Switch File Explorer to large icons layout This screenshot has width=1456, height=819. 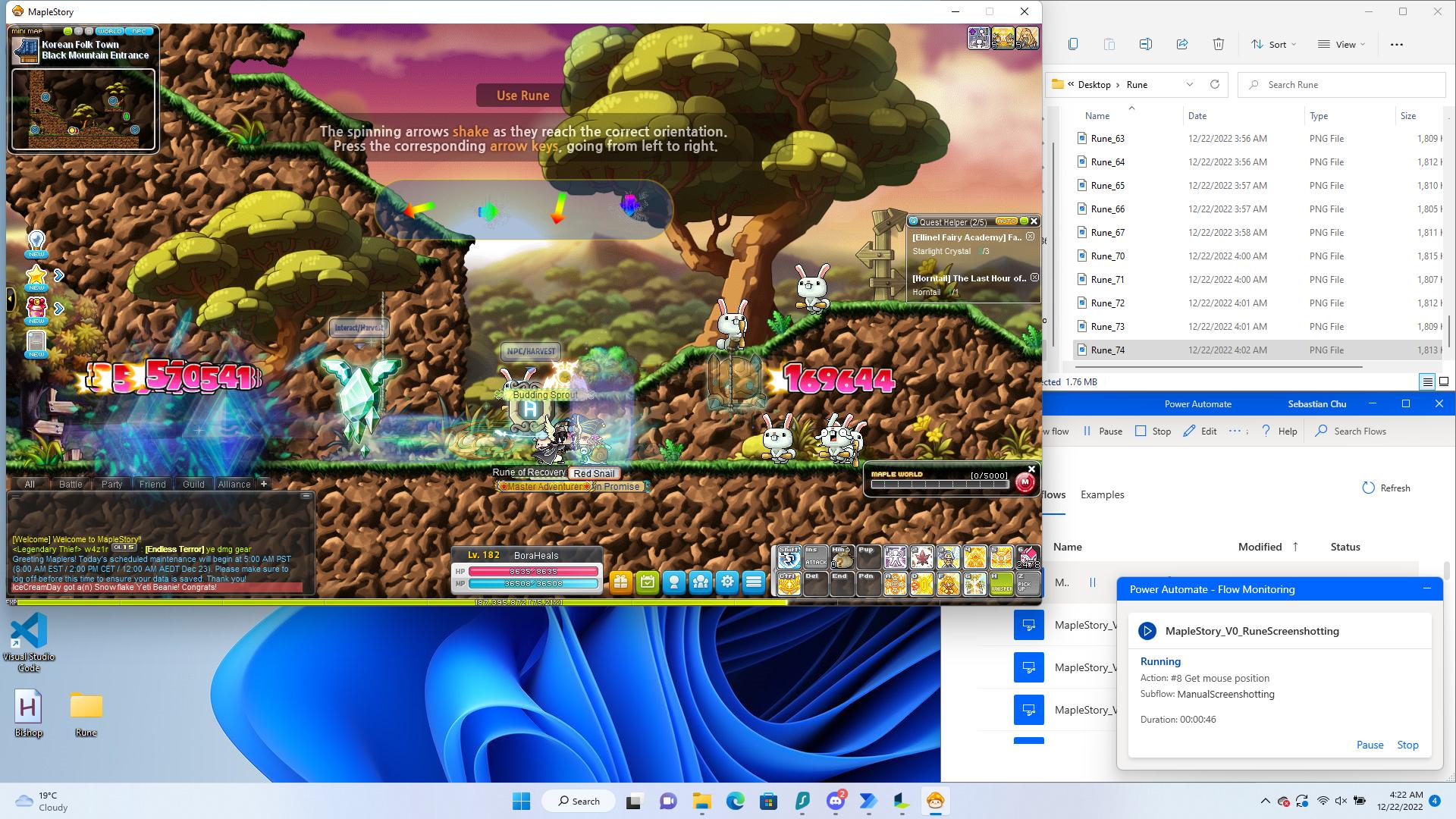1444,382
